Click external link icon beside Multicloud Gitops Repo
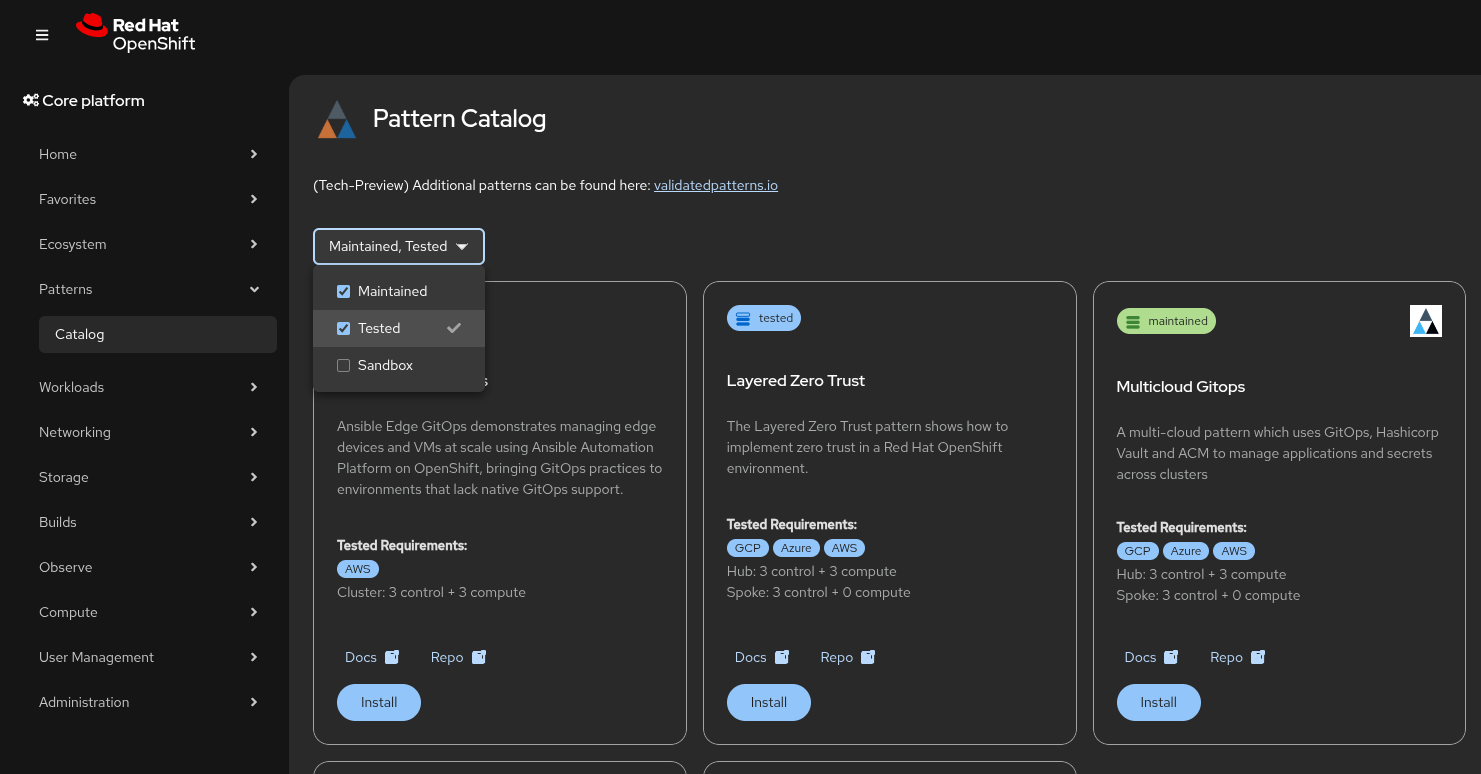 click(x=1258, y=657)
